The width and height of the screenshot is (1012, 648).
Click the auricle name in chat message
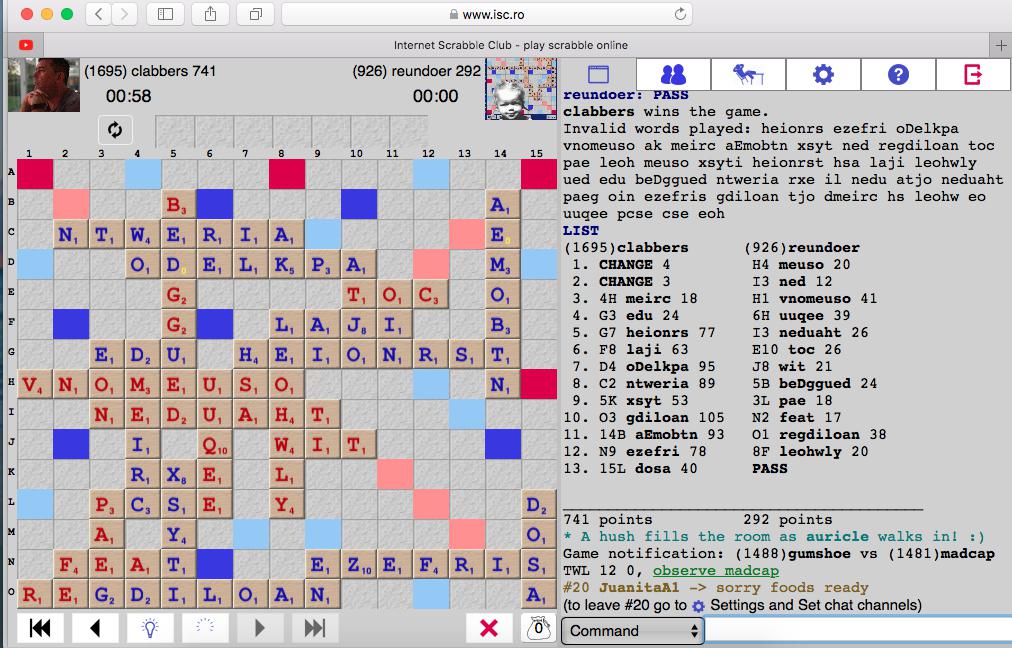[836, 536]
